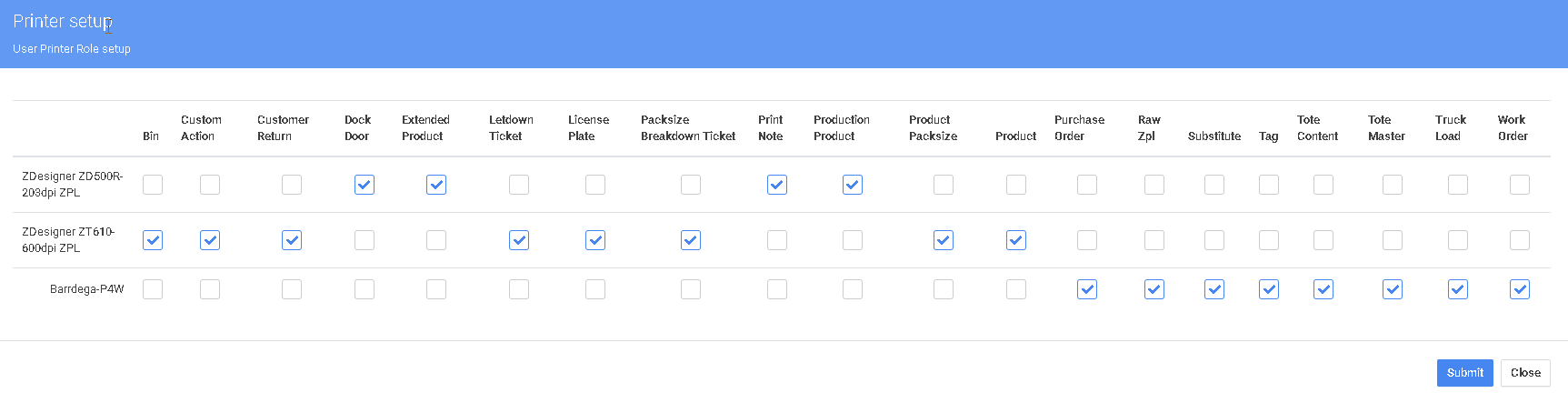Enable Letdown Ticket for ZD500R printer
The height and width of the screenshot is (403, 1568).
pos(519,185)
